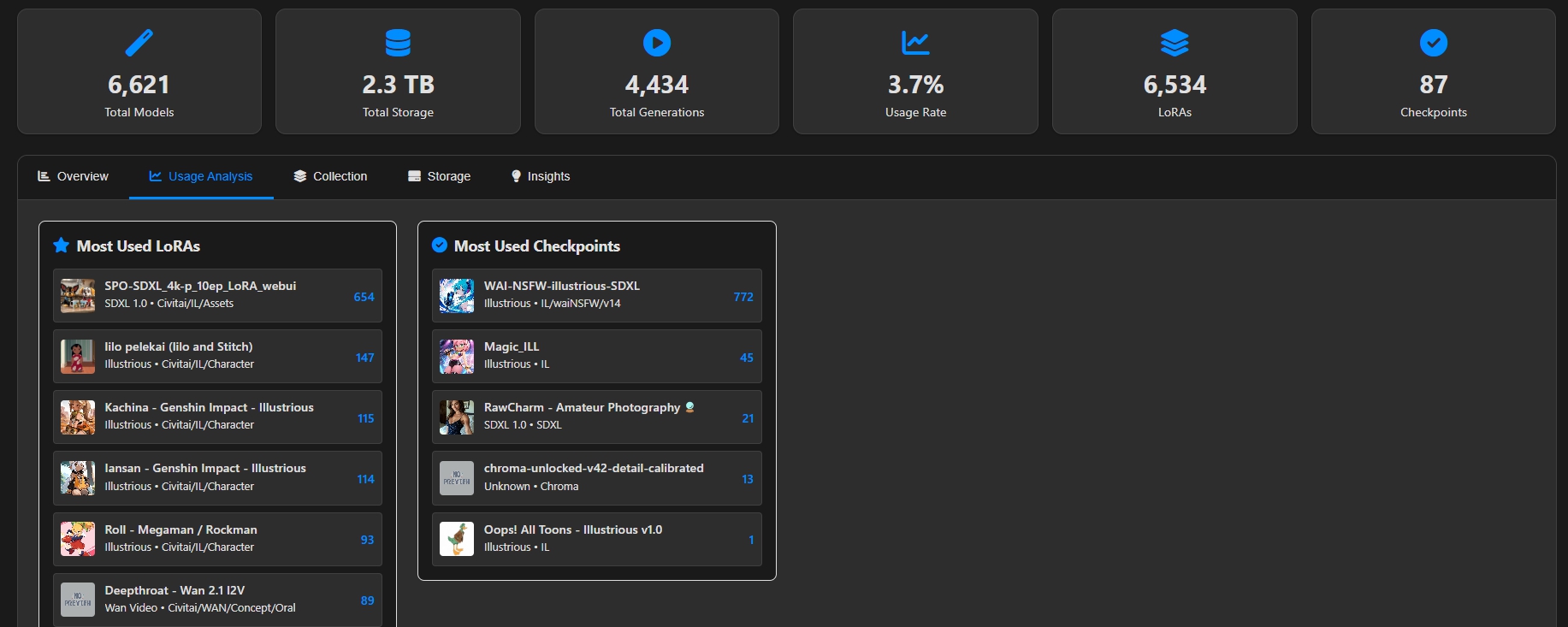Click chroma-unlocked no-preview placeholder thumbnail

457,478
